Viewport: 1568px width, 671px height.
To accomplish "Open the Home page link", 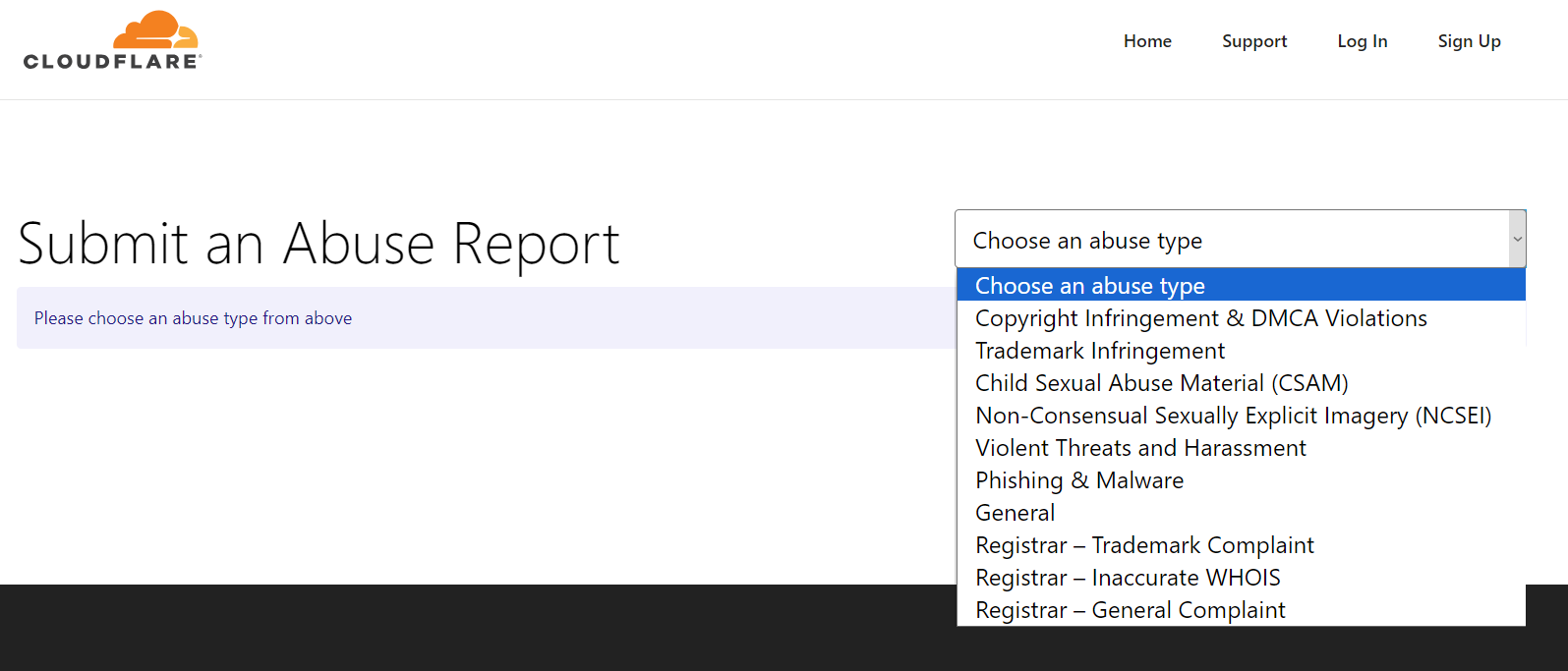I will [1147, 41].
